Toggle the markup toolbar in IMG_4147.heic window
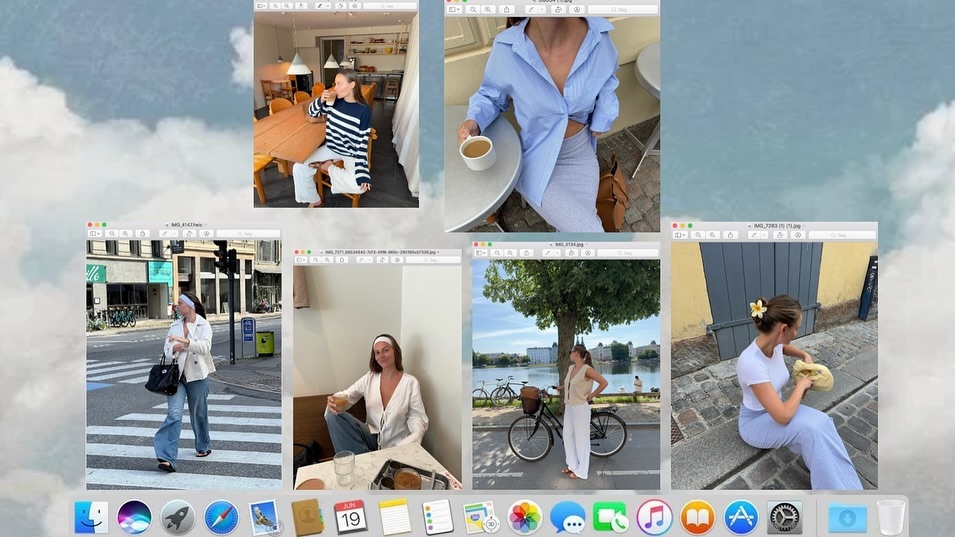Screen dimensions: 955x537 tap(206, 233)
